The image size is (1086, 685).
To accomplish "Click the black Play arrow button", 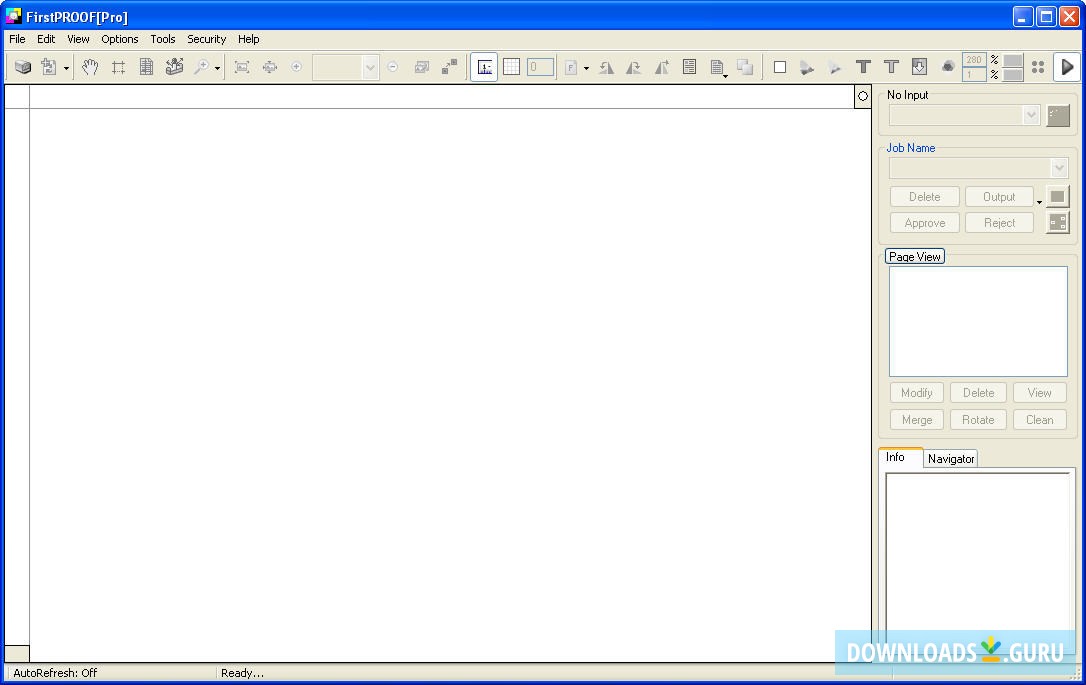I will [x=1067, y=67].
